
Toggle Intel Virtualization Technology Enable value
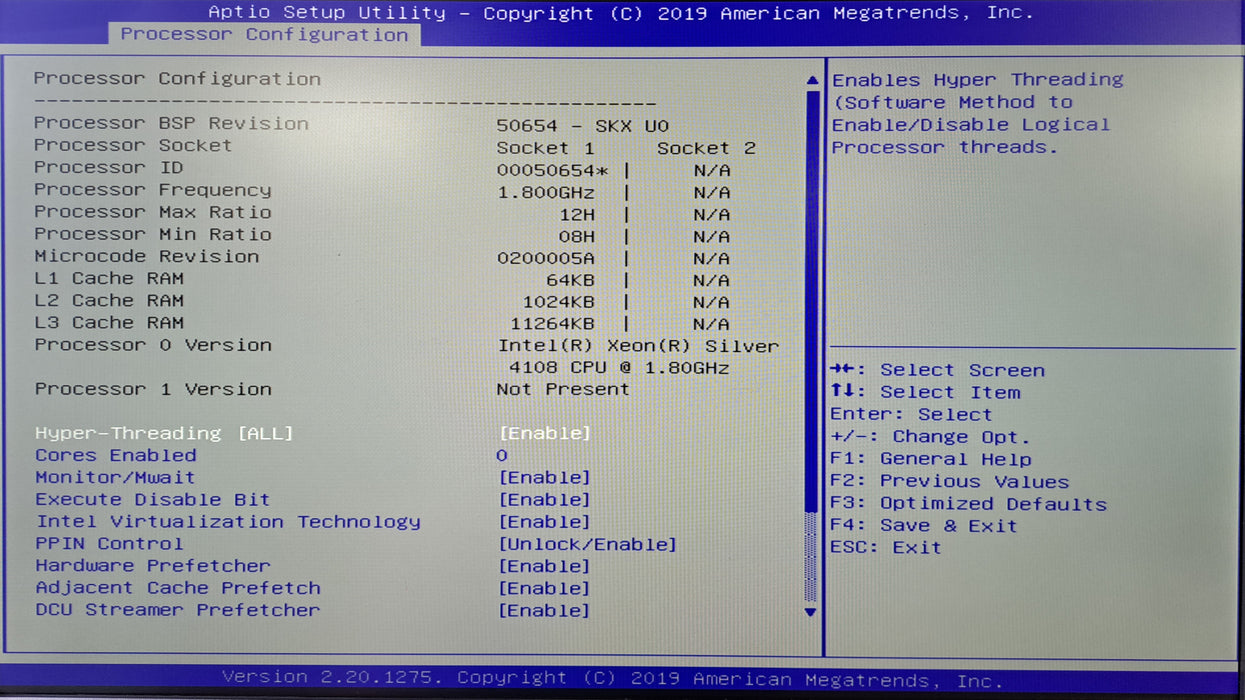[545, 522]
